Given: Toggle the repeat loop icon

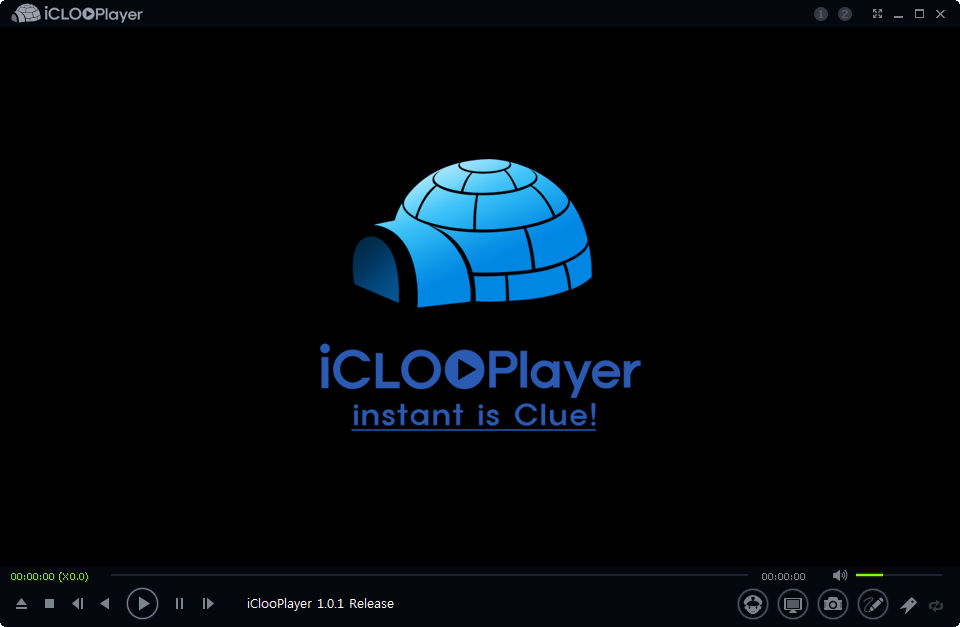Looking at the screenshot, I should [936, 606].
